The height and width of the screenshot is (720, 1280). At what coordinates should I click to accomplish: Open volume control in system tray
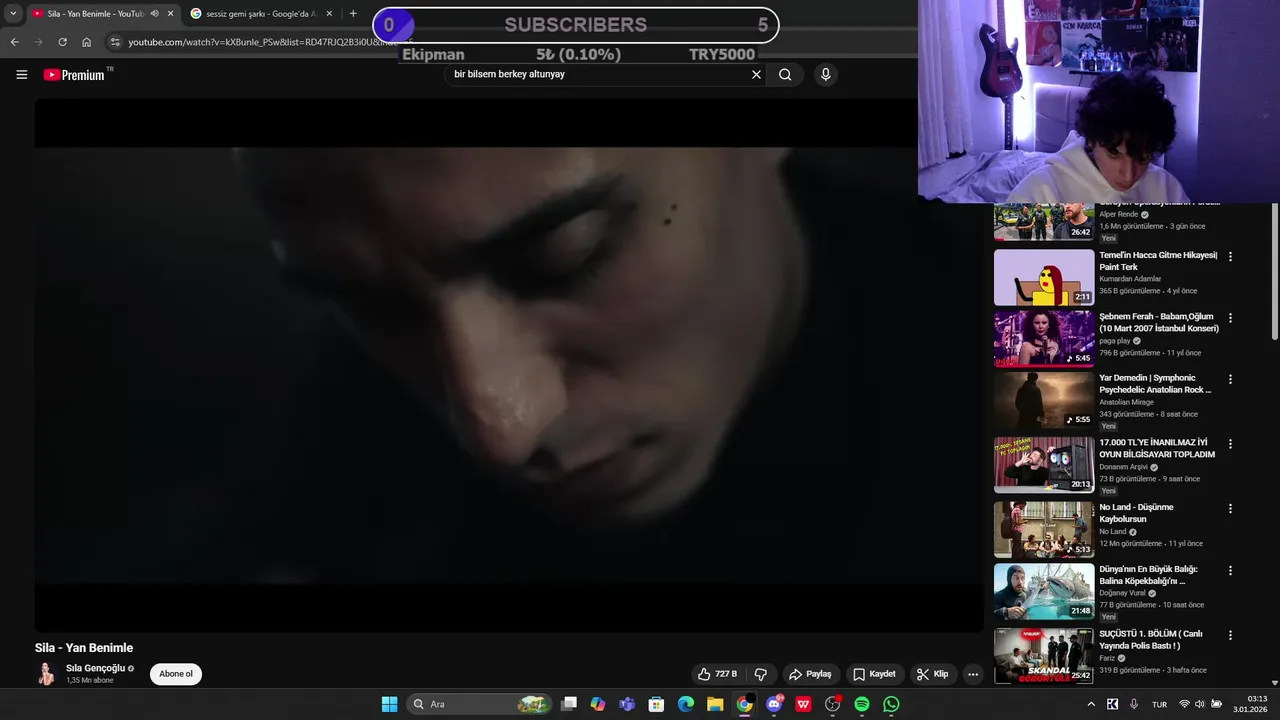coord(1200,704)
